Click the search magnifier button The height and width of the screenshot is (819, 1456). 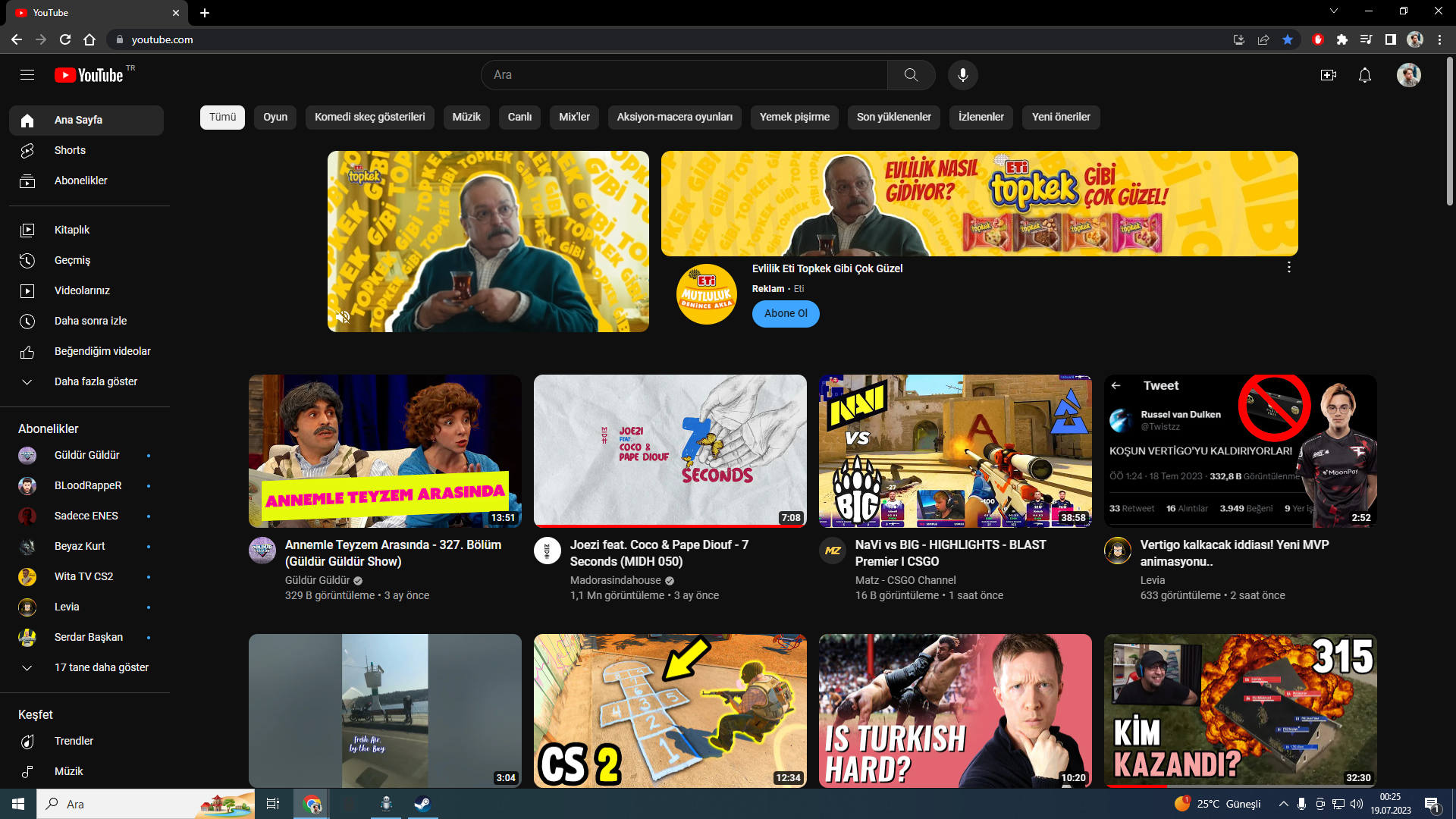click(911, 75)
